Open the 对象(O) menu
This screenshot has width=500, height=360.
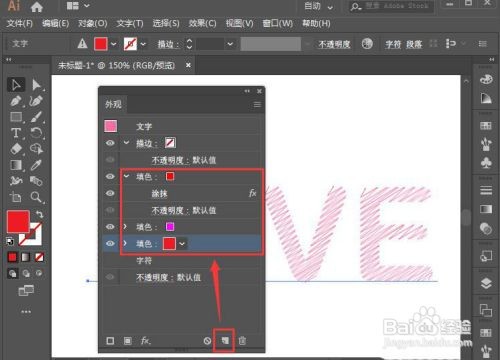click(93, 23)
